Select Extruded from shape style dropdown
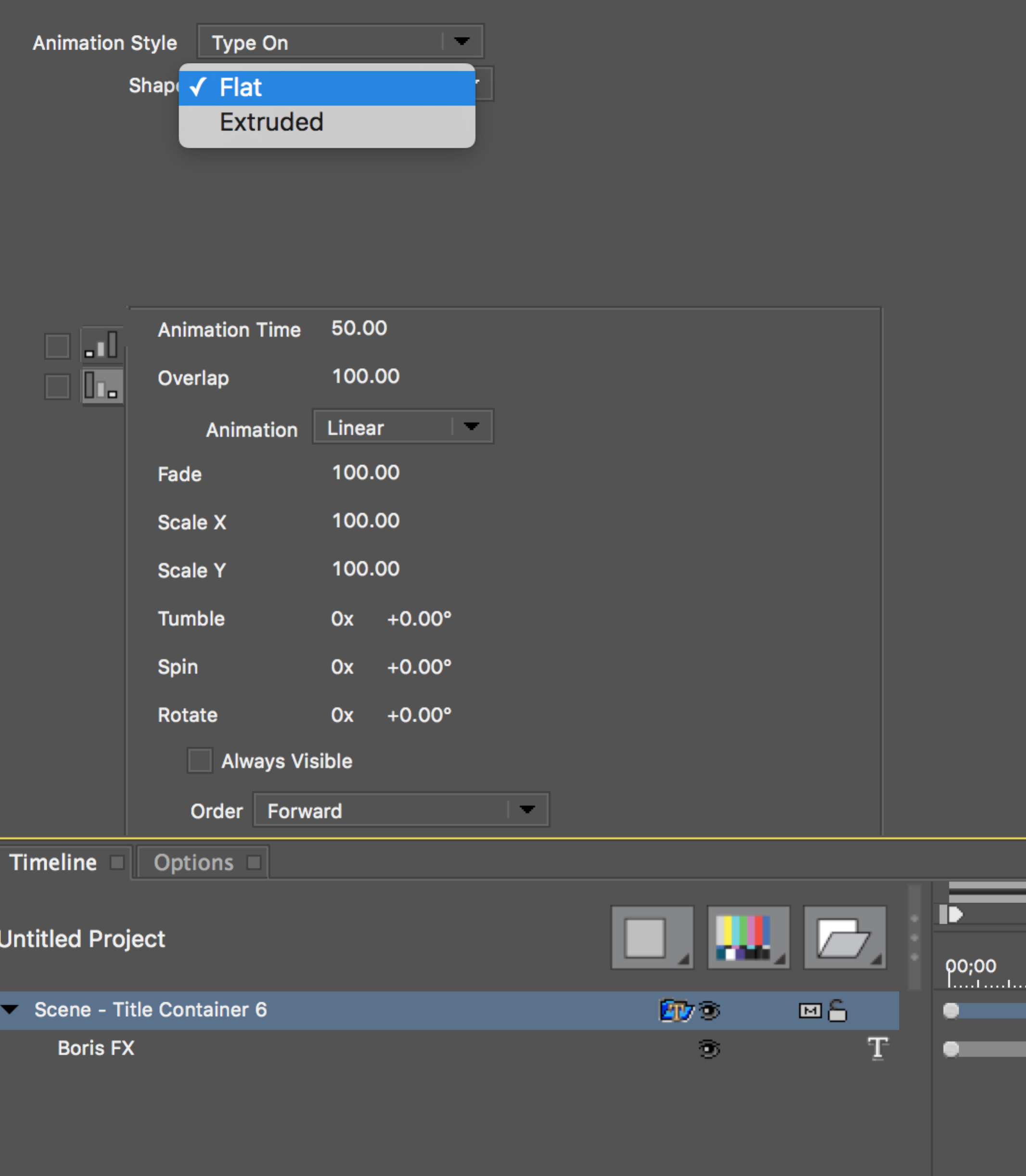 (x=271, y=122)
